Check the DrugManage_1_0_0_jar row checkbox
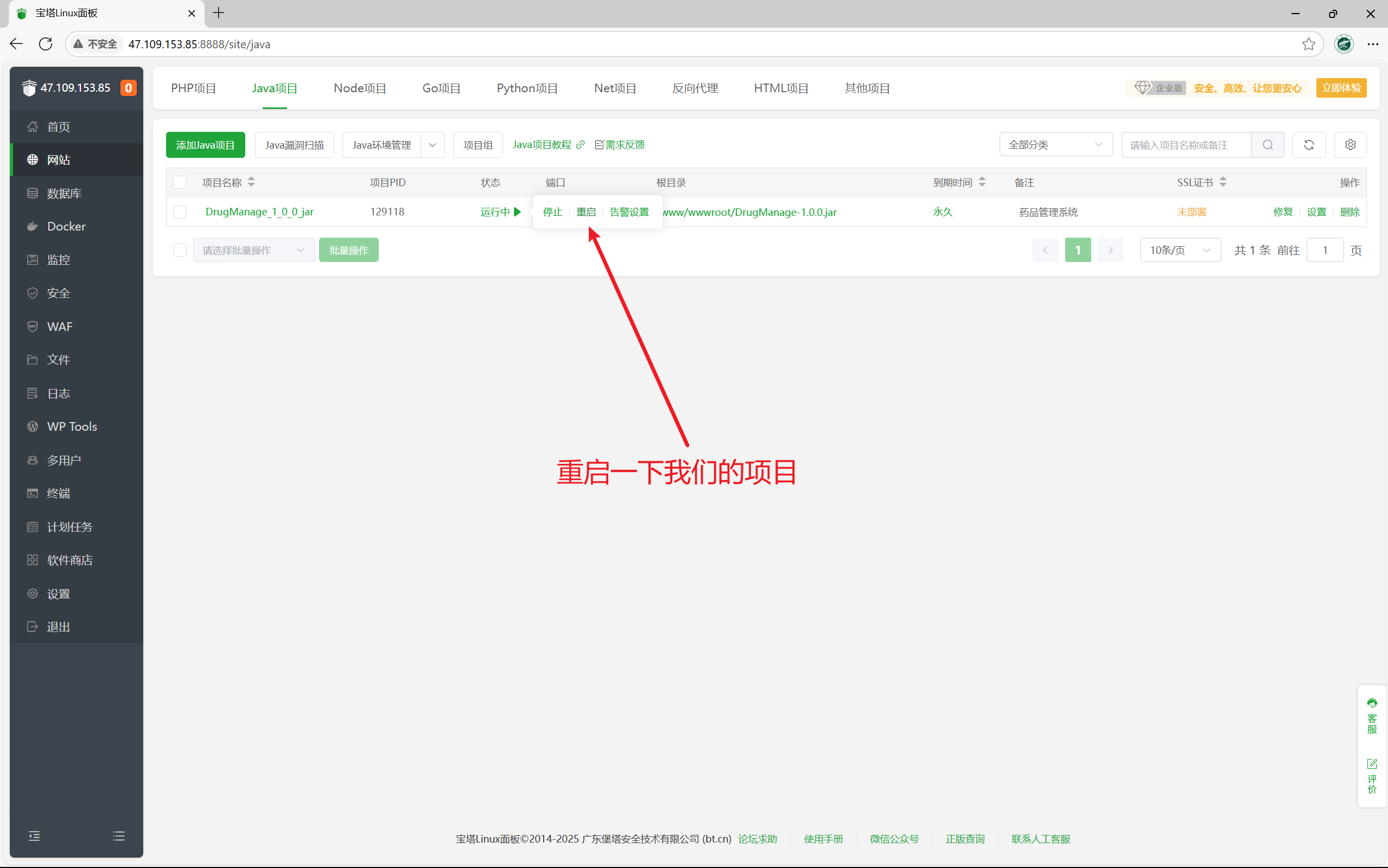This screenshot has width=1388, height=868. [180, 212]
